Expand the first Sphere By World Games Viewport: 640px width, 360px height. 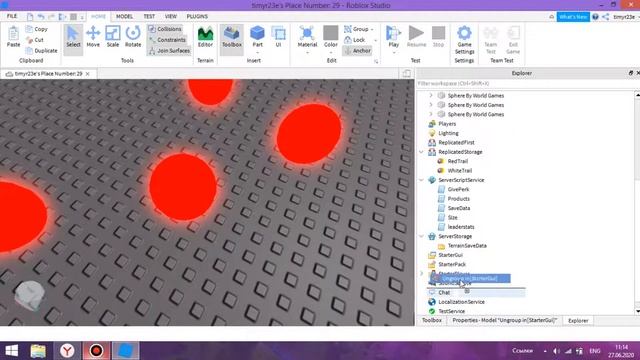pyautogui.click(x=431, y=96)
